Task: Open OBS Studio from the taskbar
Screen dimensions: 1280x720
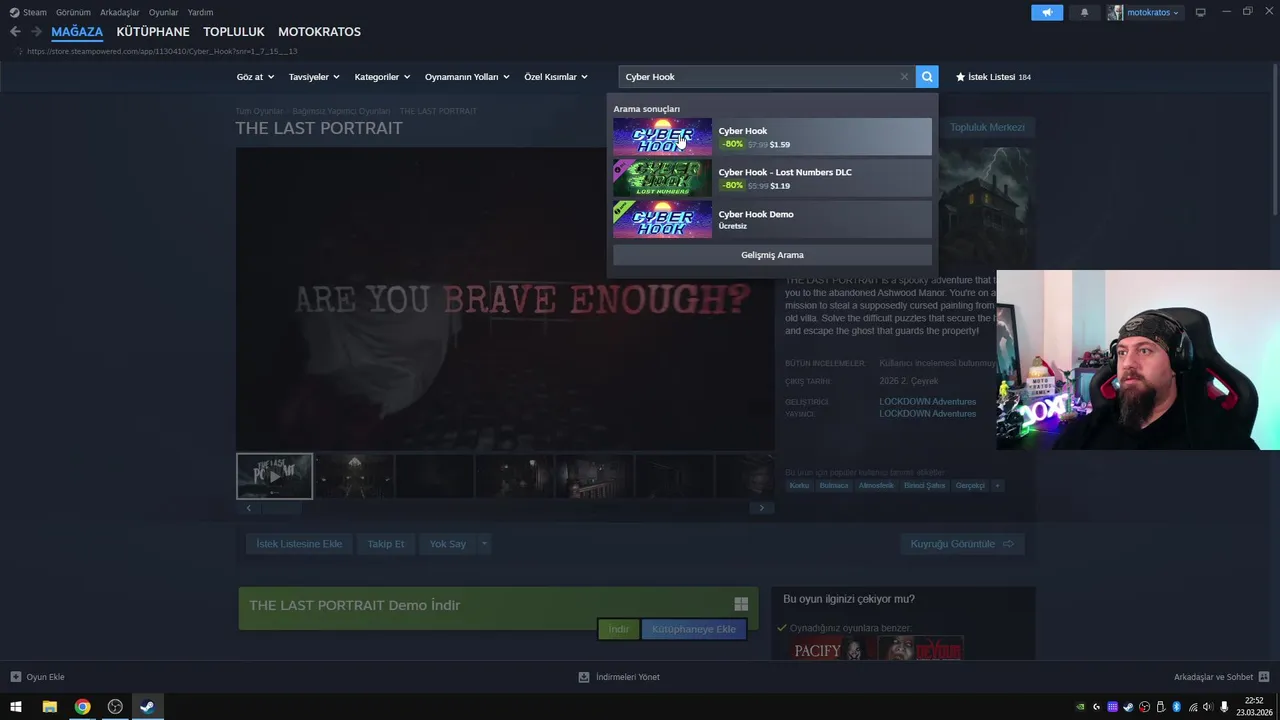Action: (x=115, y=707)
